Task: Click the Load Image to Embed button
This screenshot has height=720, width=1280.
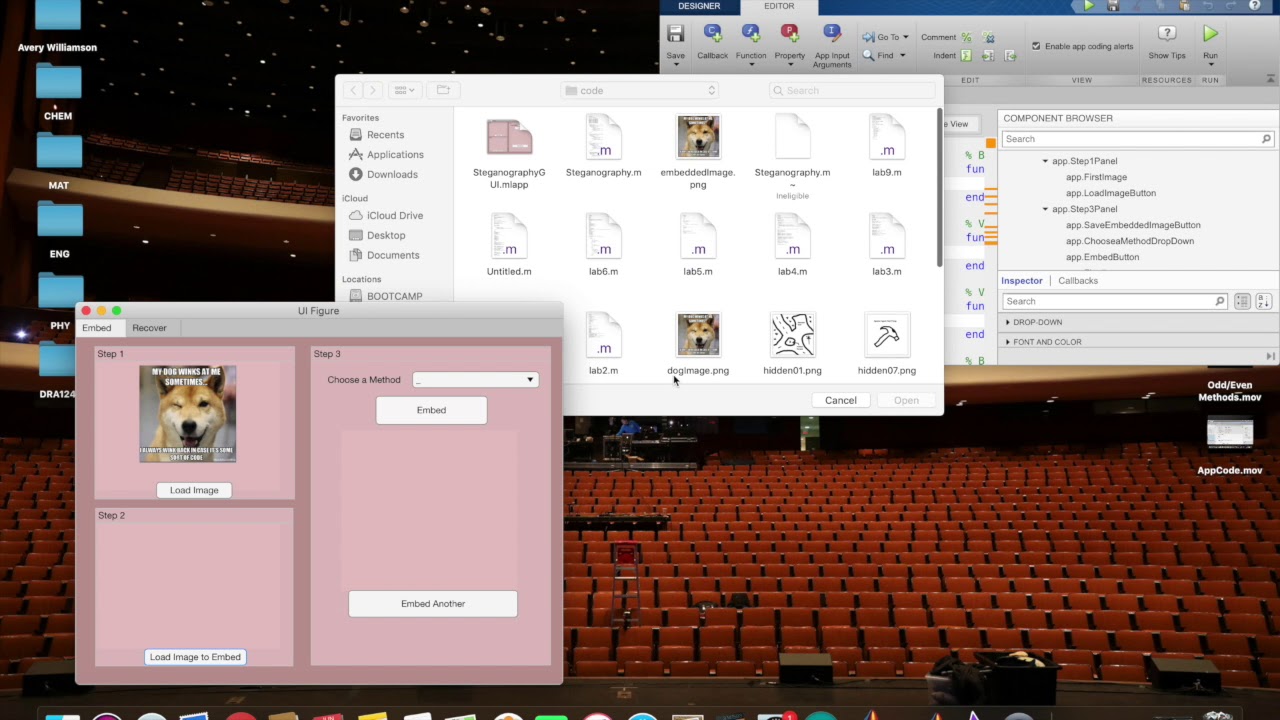Action: [195, 657]
